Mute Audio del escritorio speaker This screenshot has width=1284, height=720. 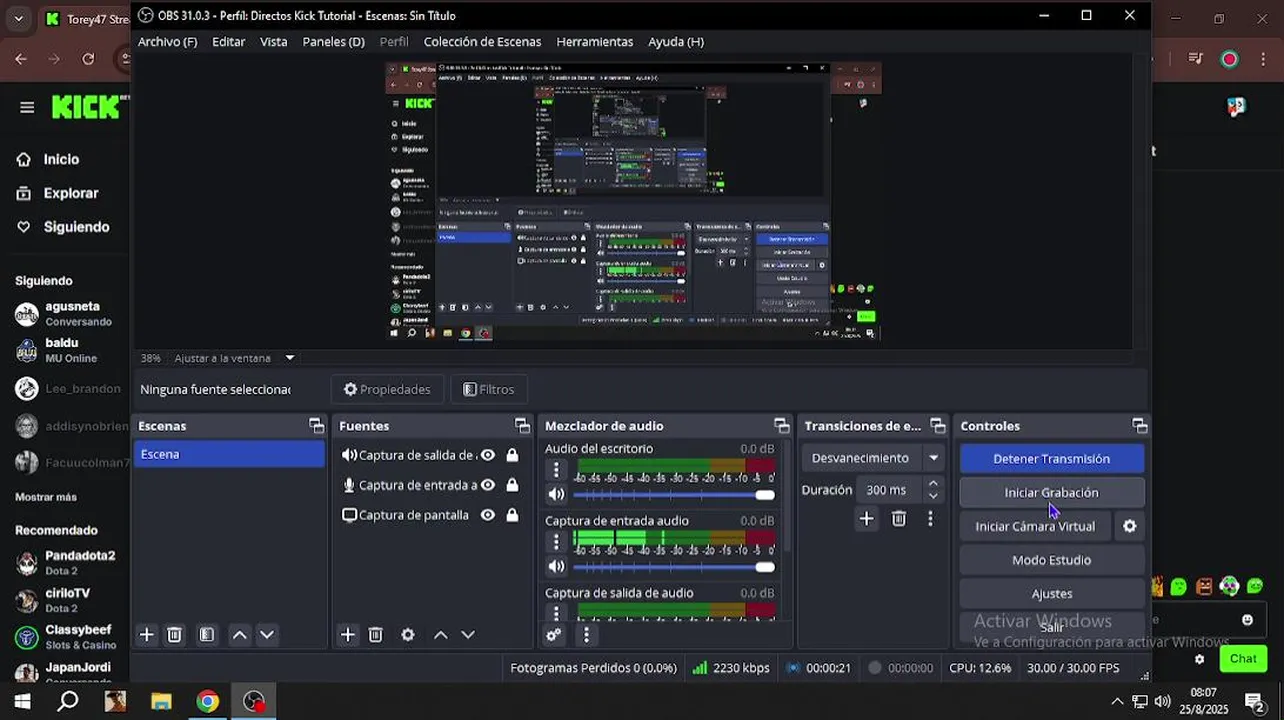(x=557, y=494)
